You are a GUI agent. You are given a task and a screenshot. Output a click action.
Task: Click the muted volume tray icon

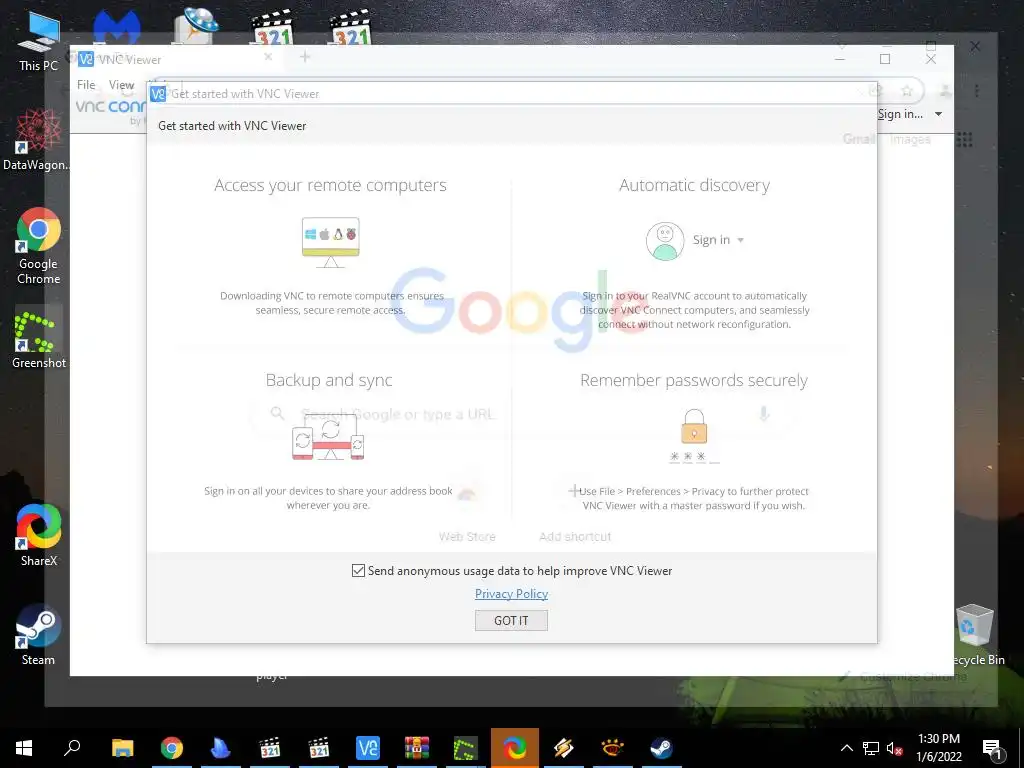pos(895,748)
